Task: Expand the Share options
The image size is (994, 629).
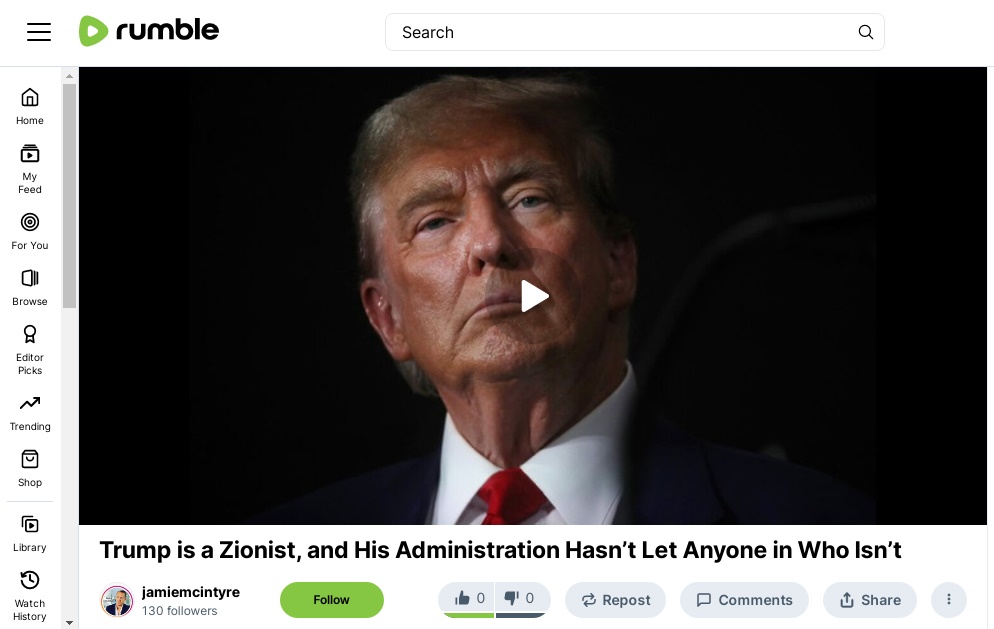Action: click(x=870, y=600)
